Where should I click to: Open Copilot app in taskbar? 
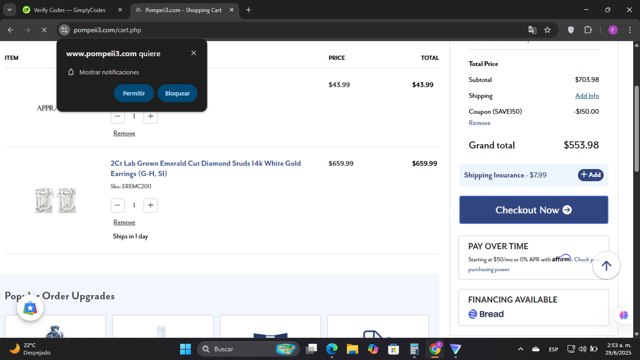(x=373, y=349)
